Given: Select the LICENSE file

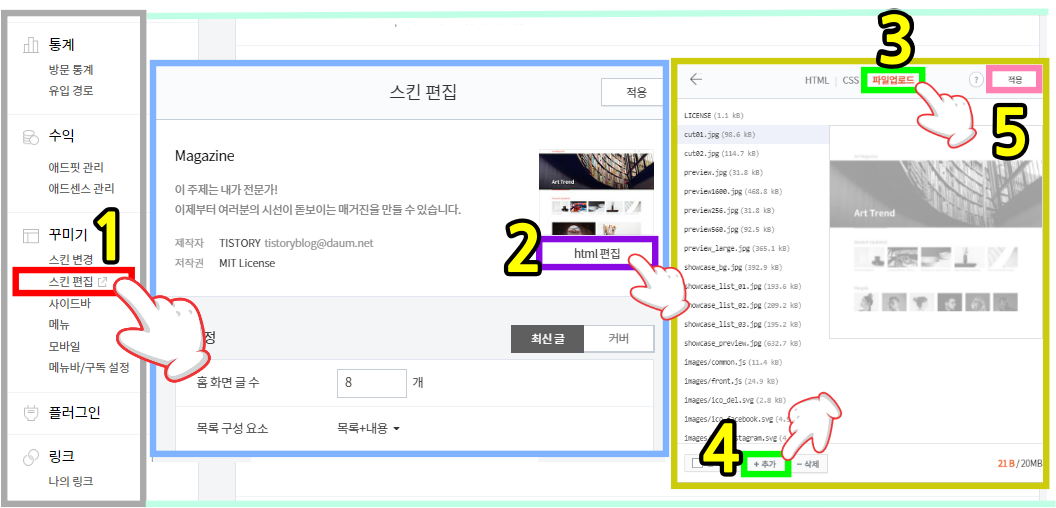Looking at the screenshot, I should click(x=714, y=115).
